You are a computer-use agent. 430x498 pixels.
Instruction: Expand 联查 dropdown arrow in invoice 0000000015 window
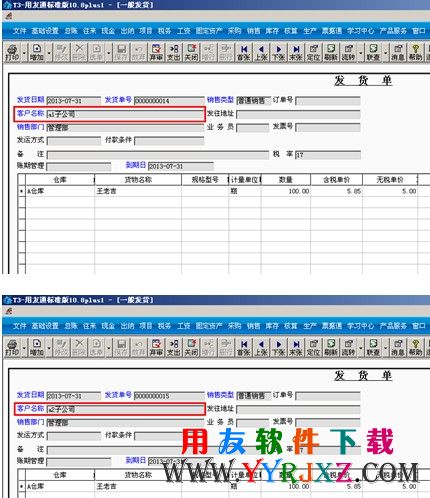[386, 348]
